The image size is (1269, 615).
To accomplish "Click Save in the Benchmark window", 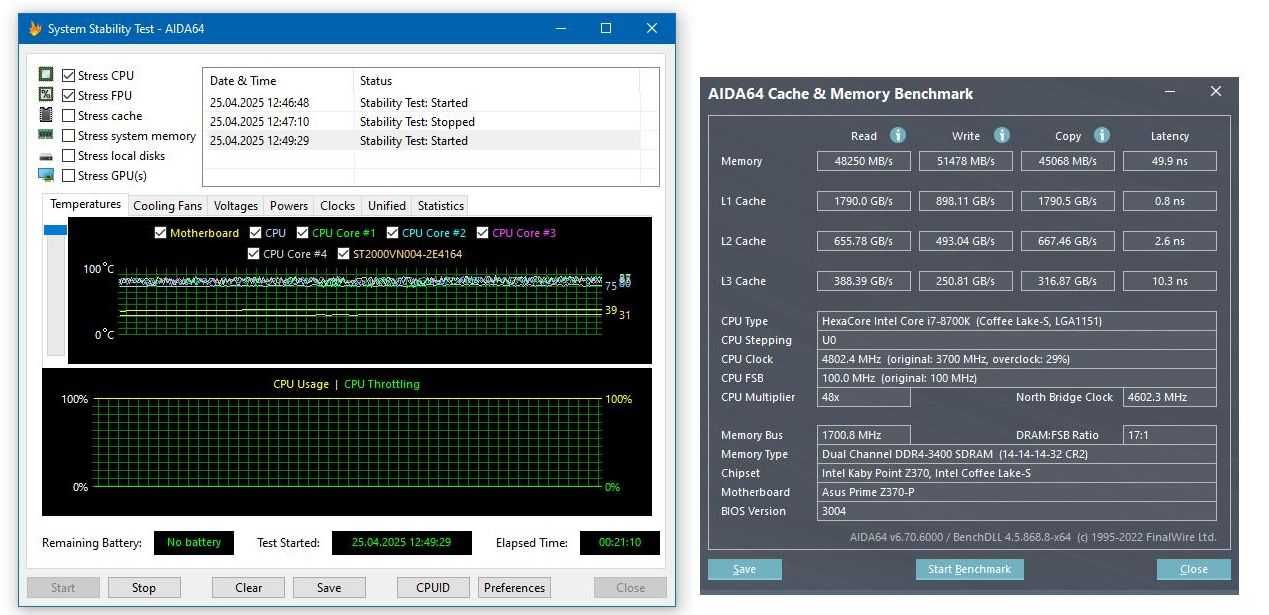I will click(744, 569).
